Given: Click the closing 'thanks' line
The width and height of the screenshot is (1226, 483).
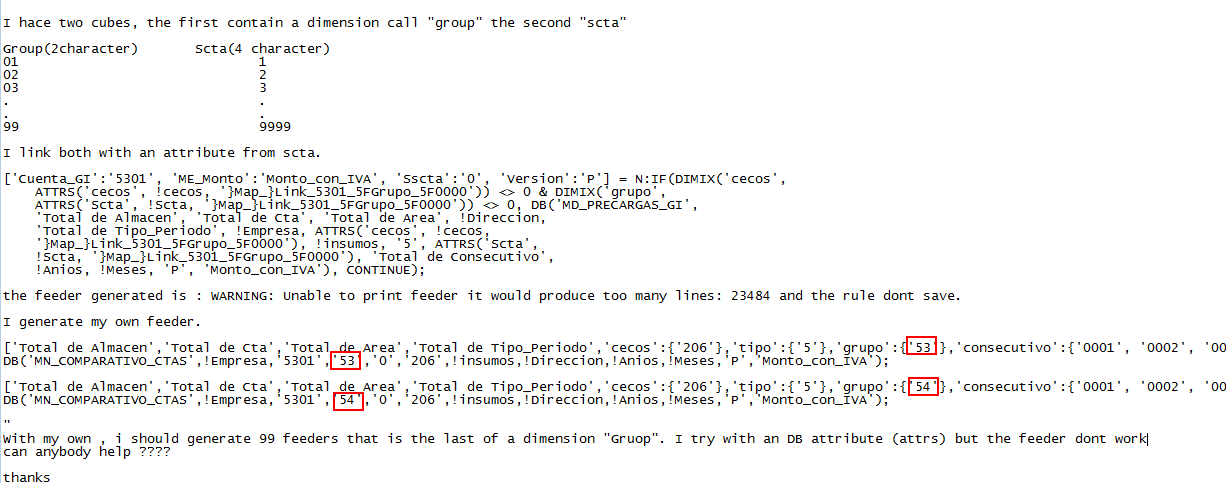Looking at the screenshot, I should pyautogui.click(x=27, y=478).
